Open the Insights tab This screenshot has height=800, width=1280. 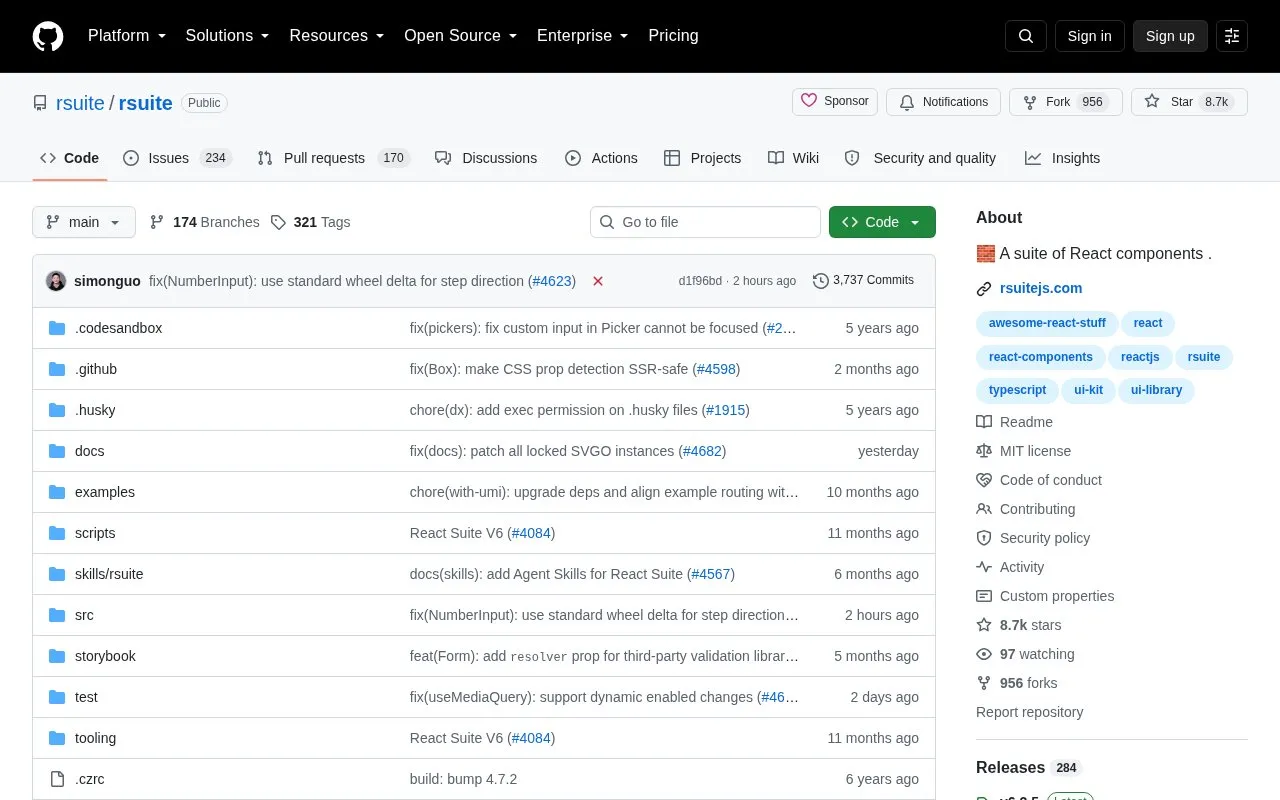(x=1062, y=158)
